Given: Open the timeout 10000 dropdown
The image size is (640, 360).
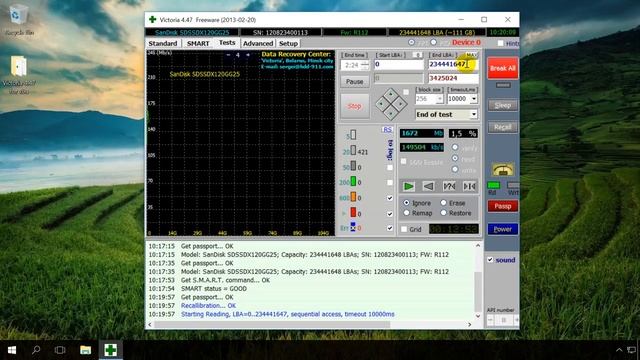Looking at the screenshot, I should [474, 99].
